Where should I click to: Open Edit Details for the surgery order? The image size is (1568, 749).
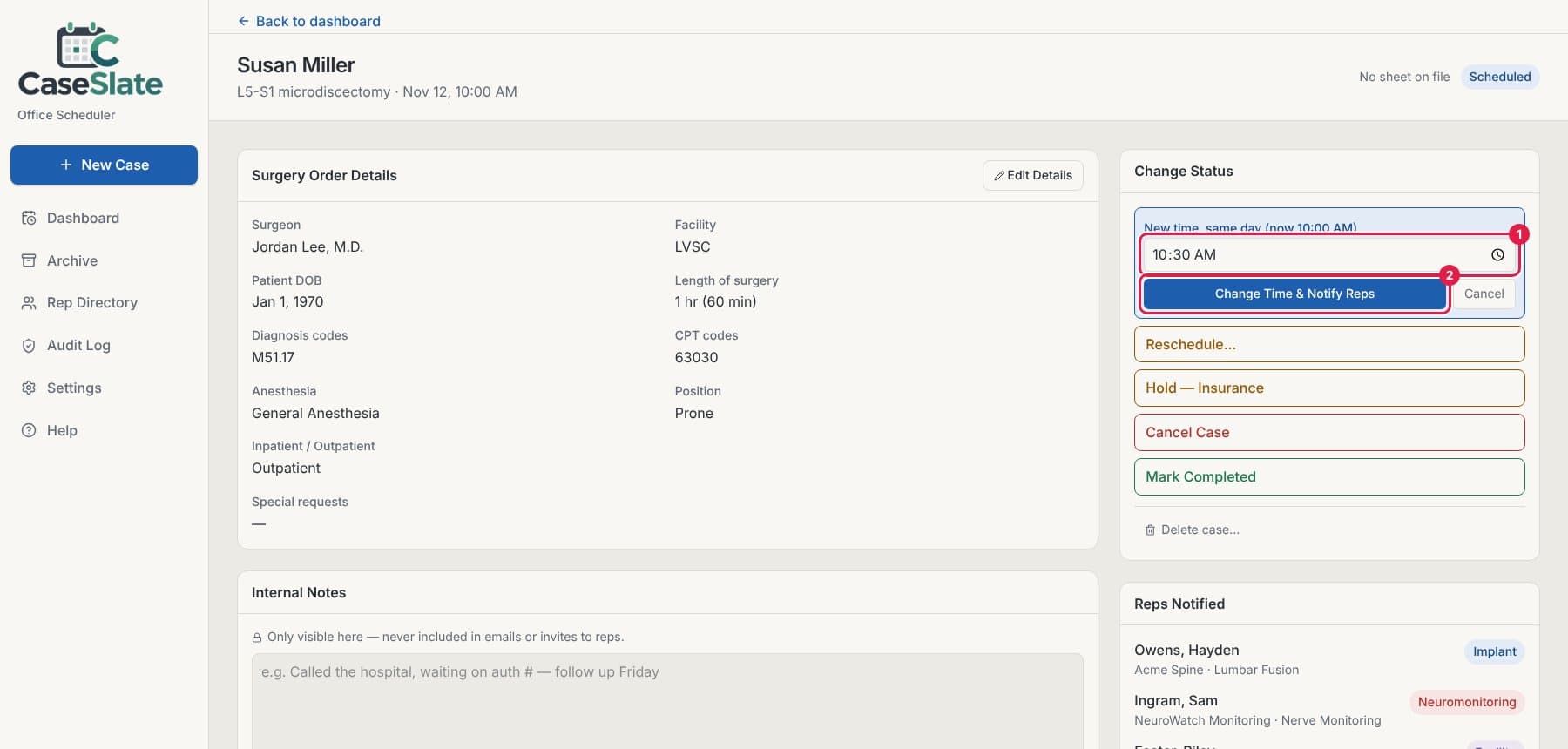(x=1033, y=175)
